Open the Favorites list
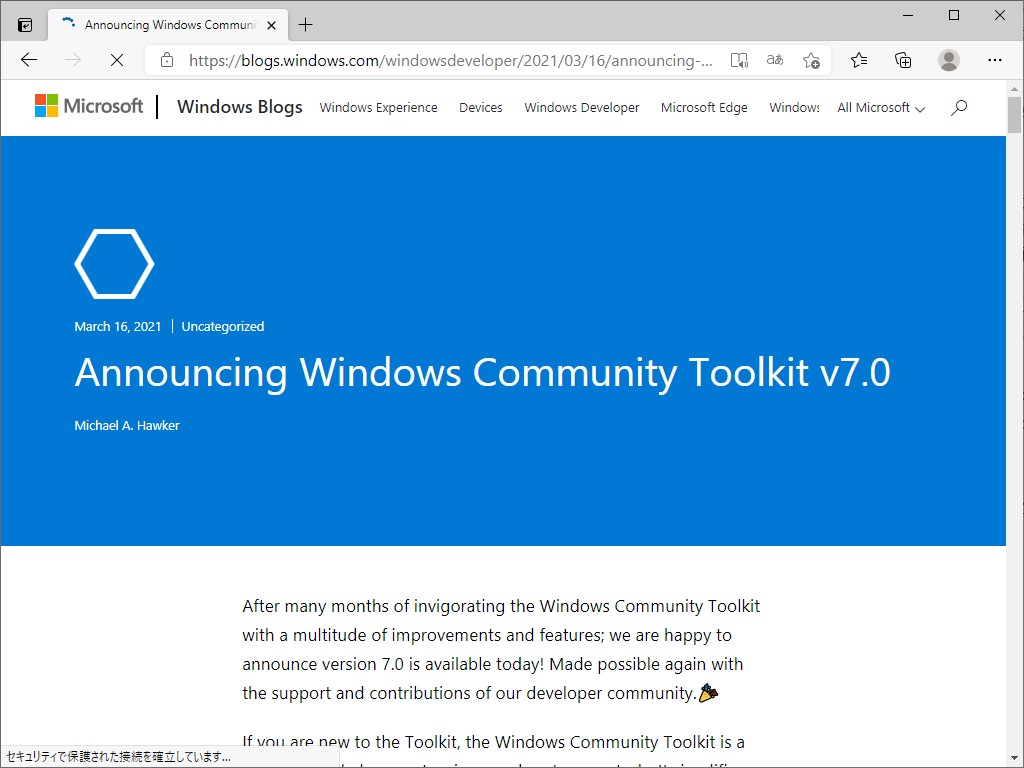This screenshot has width=1024, height=768. click(859, 60)
